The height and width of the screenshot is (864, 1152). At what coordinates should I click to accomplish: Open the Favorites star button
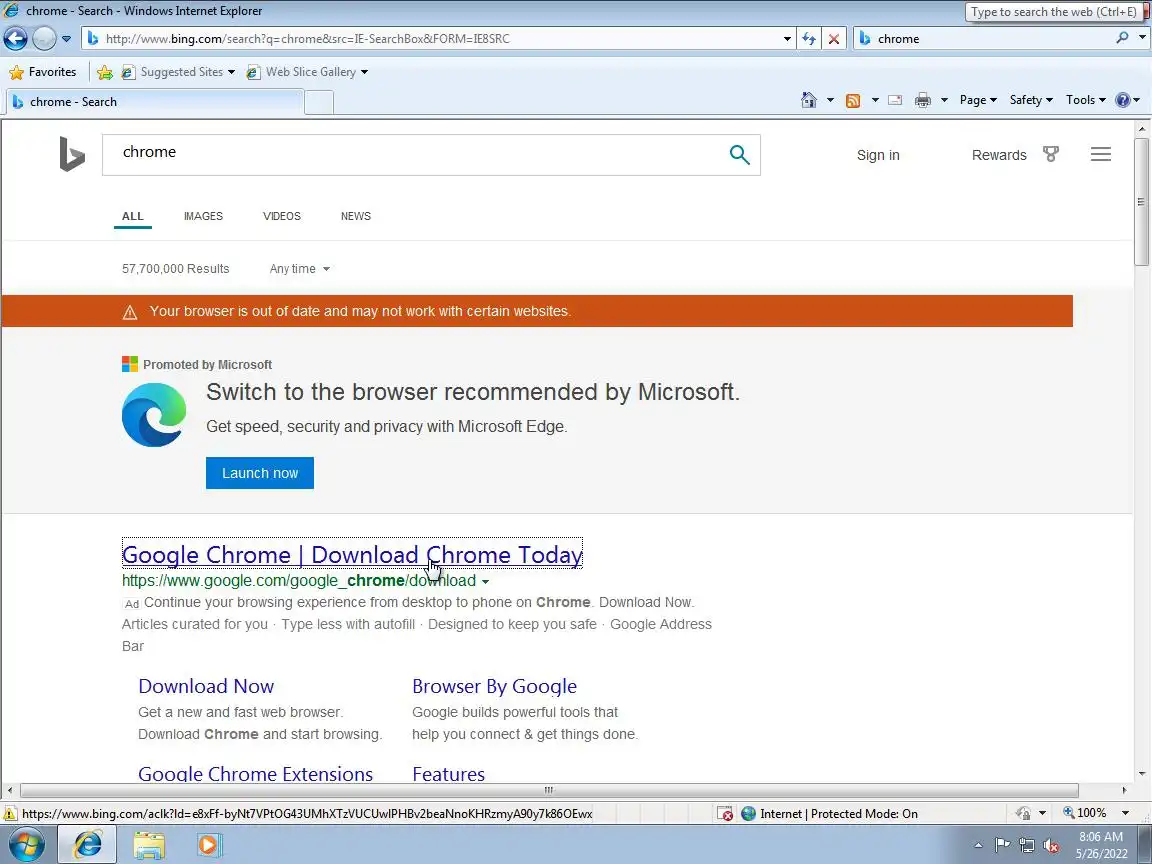[x=43, y=72]
